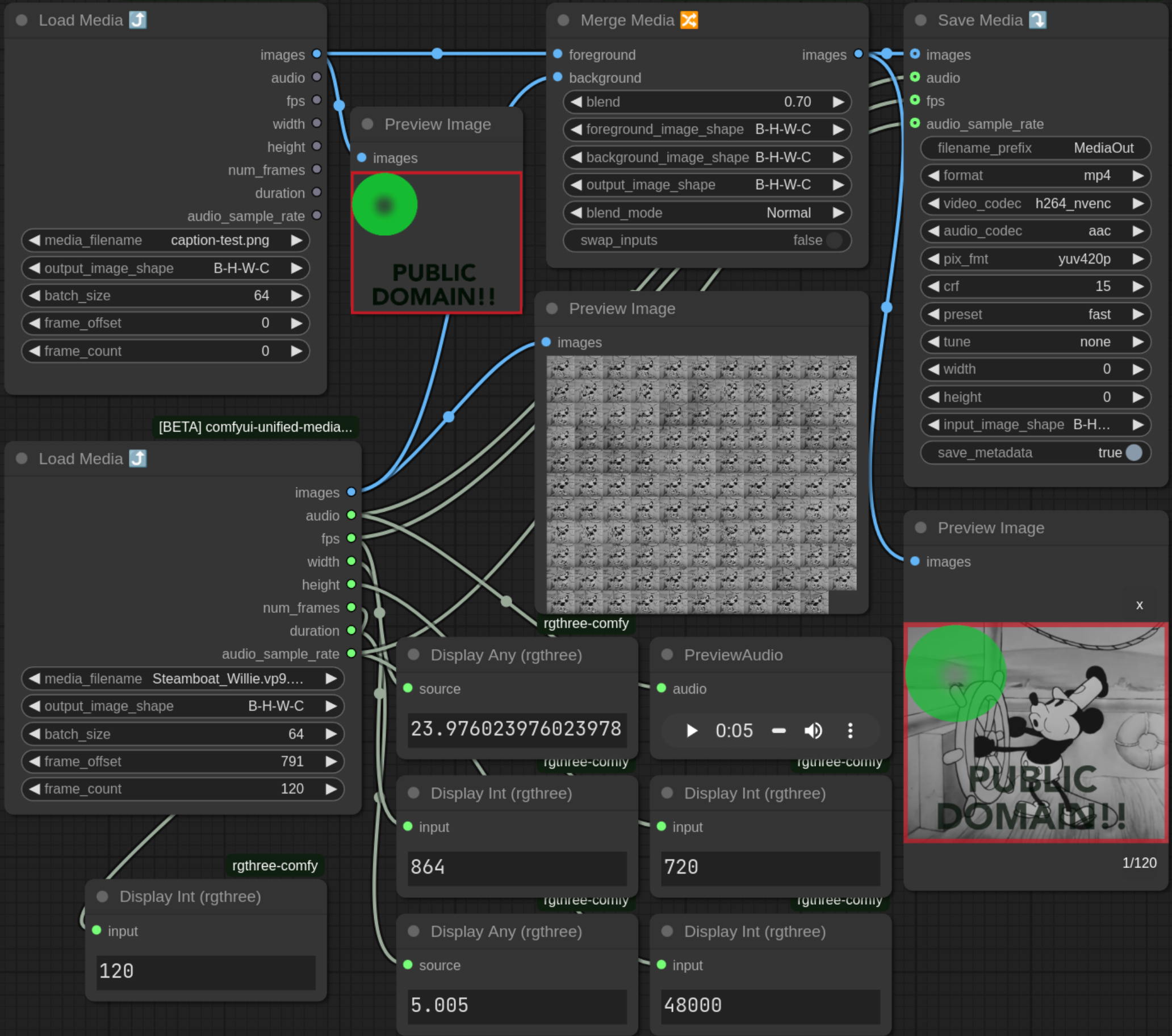Collapse the Preview Image node showing the frame grid

pos(552,308)
